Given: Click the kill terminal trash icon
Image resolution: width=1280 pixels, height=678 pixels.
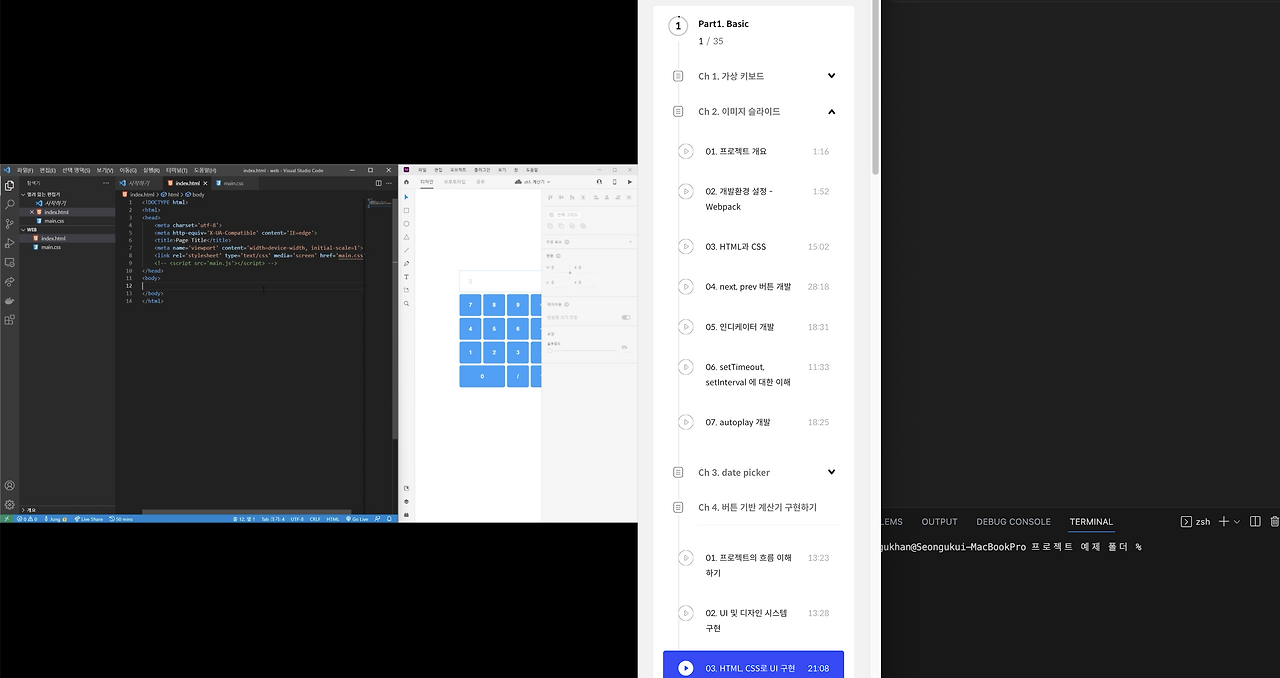Looking at the screenshot, I should (1274, 522).
